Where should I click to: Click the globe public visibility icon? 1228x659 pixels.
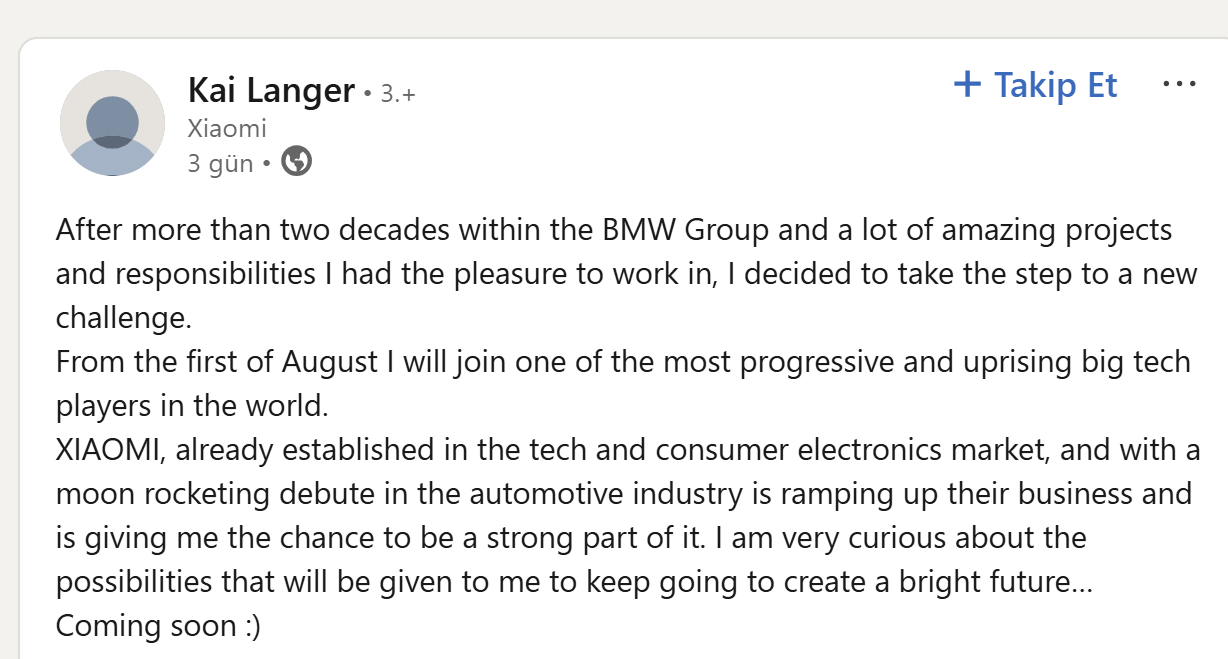pos(296,161)
